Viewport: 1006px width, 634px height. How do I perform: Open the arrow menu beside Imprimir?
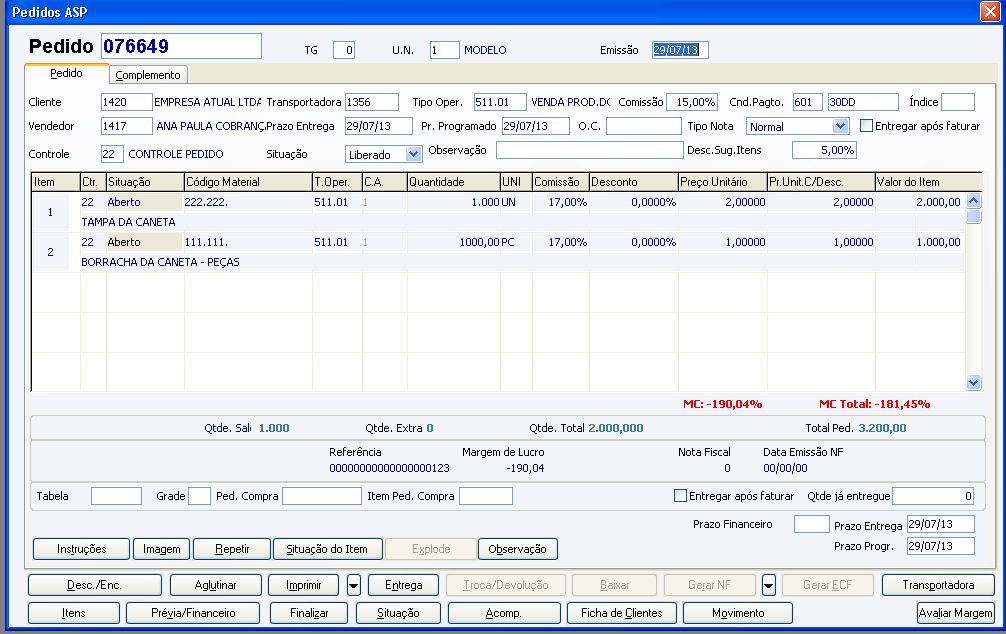[354, 585]
